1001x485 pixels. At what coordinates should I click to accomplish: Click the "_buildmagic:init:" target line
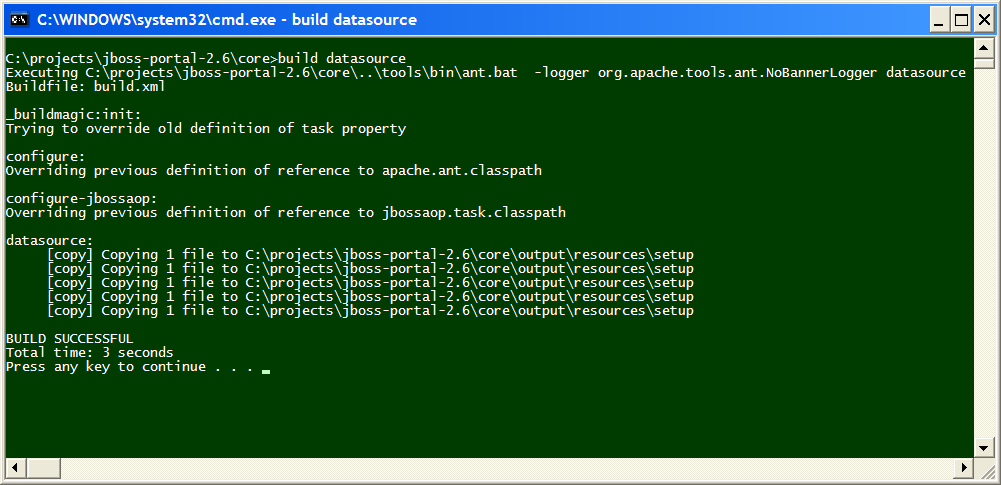coord(73,115)
